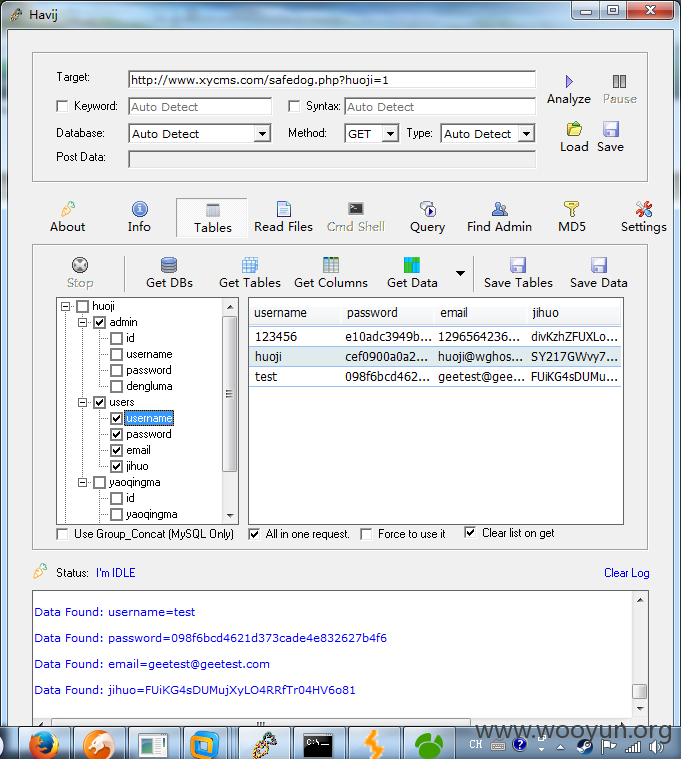Viewport: 681px width, 759px height.
Task: Click the Target URL field
Action: (332, 80)
